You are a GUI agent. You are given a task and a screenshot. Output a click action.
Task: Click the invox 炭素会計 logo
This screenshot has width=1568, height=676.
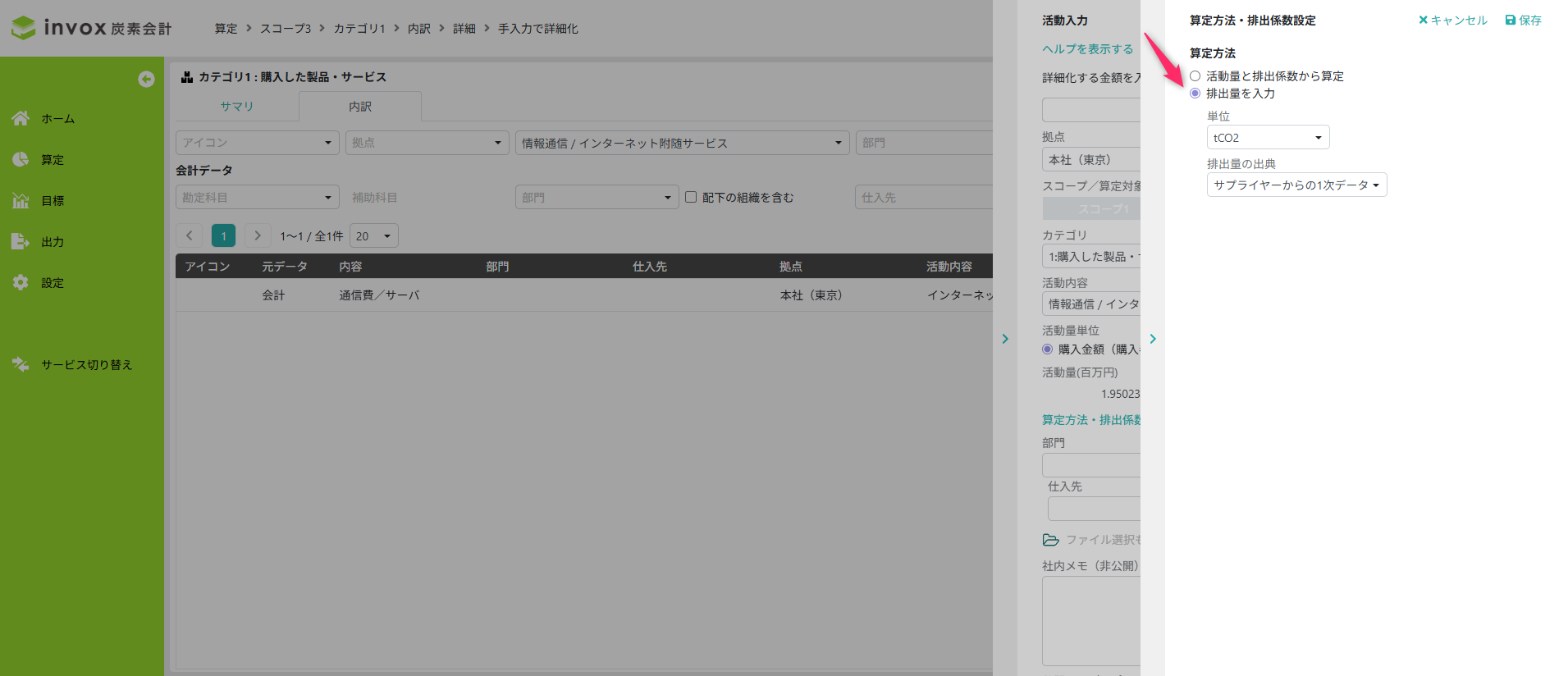(91, 28)
